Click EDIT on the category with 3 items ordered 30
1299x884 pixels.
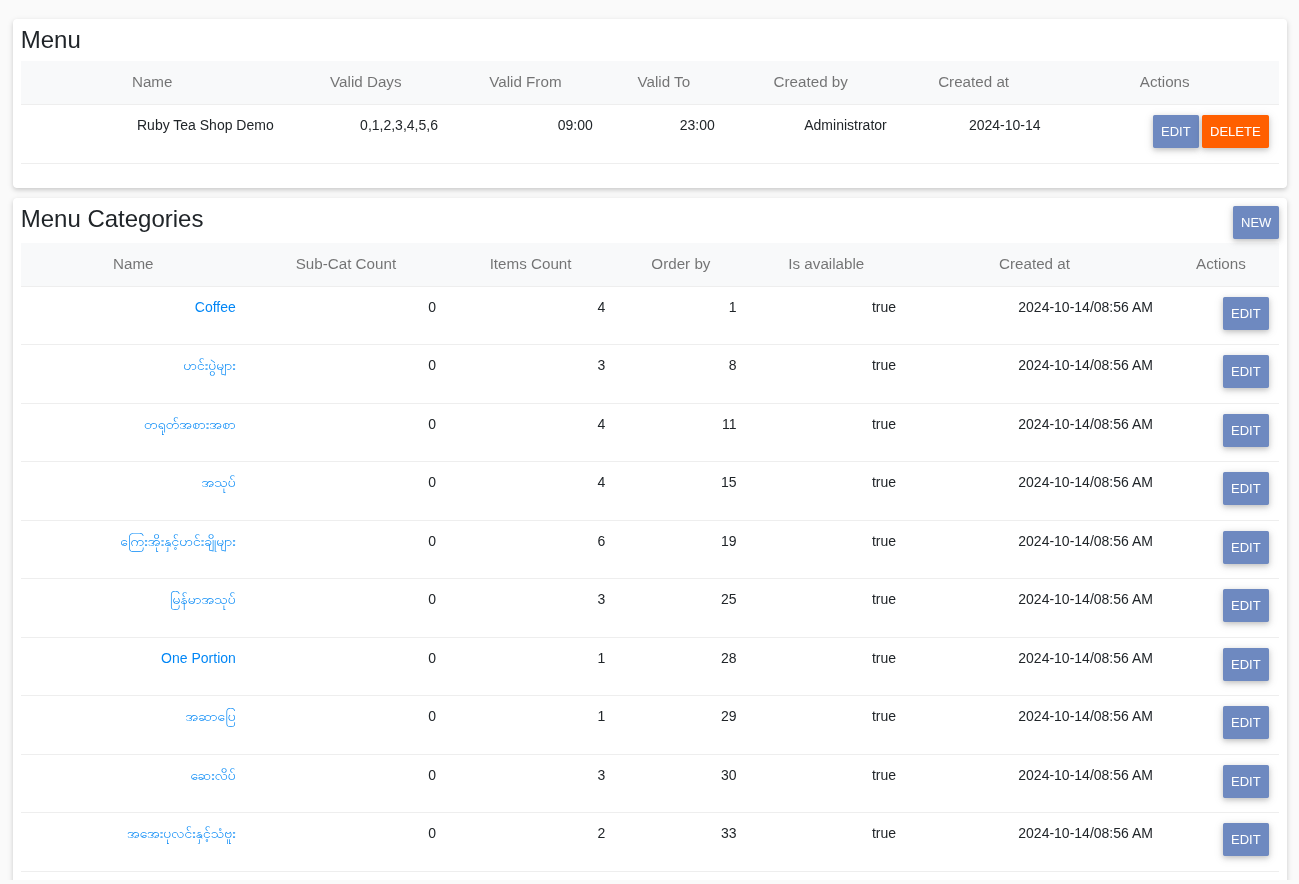(1245, 781)
